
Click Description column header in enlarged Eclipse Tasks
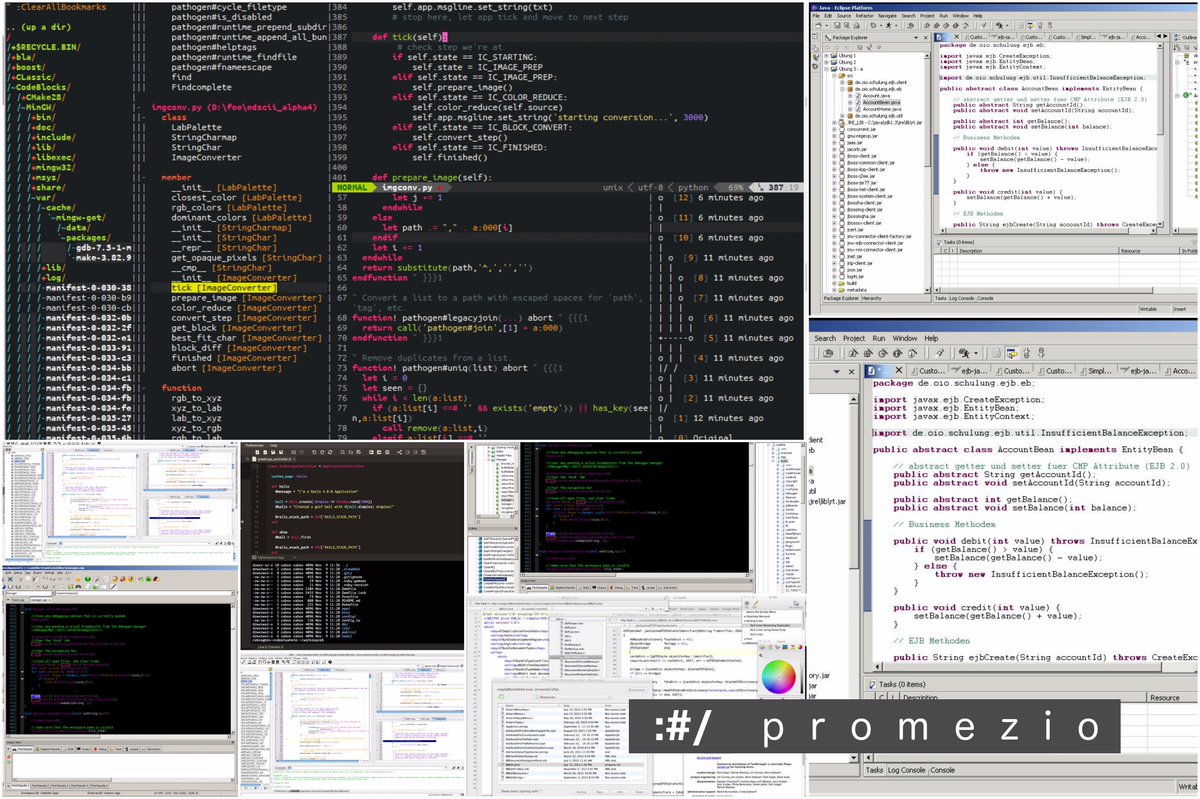tap(1023, 698)
